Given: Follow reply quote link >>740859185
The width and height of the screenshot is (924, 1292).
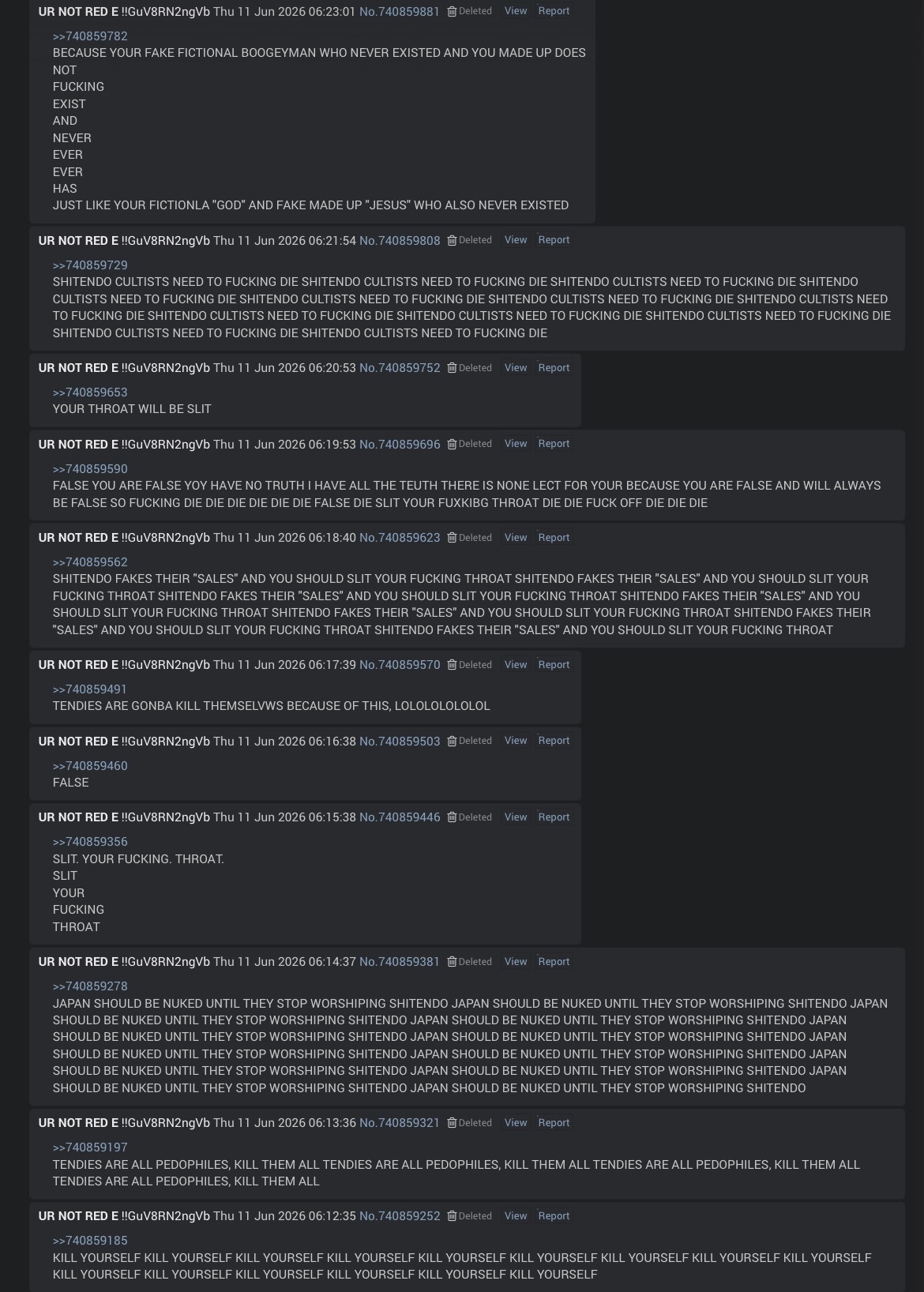Looking at the screenshot, I should coord(90,1241).
